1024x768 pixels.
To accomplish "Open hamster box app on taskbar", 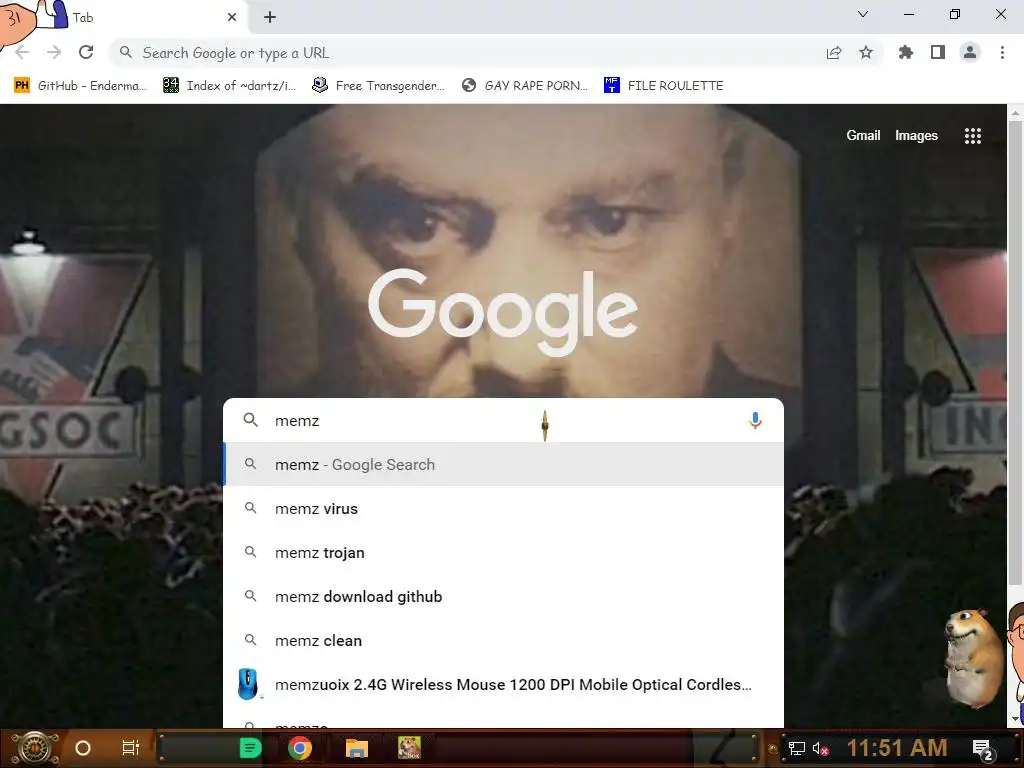I will [409, 748].
